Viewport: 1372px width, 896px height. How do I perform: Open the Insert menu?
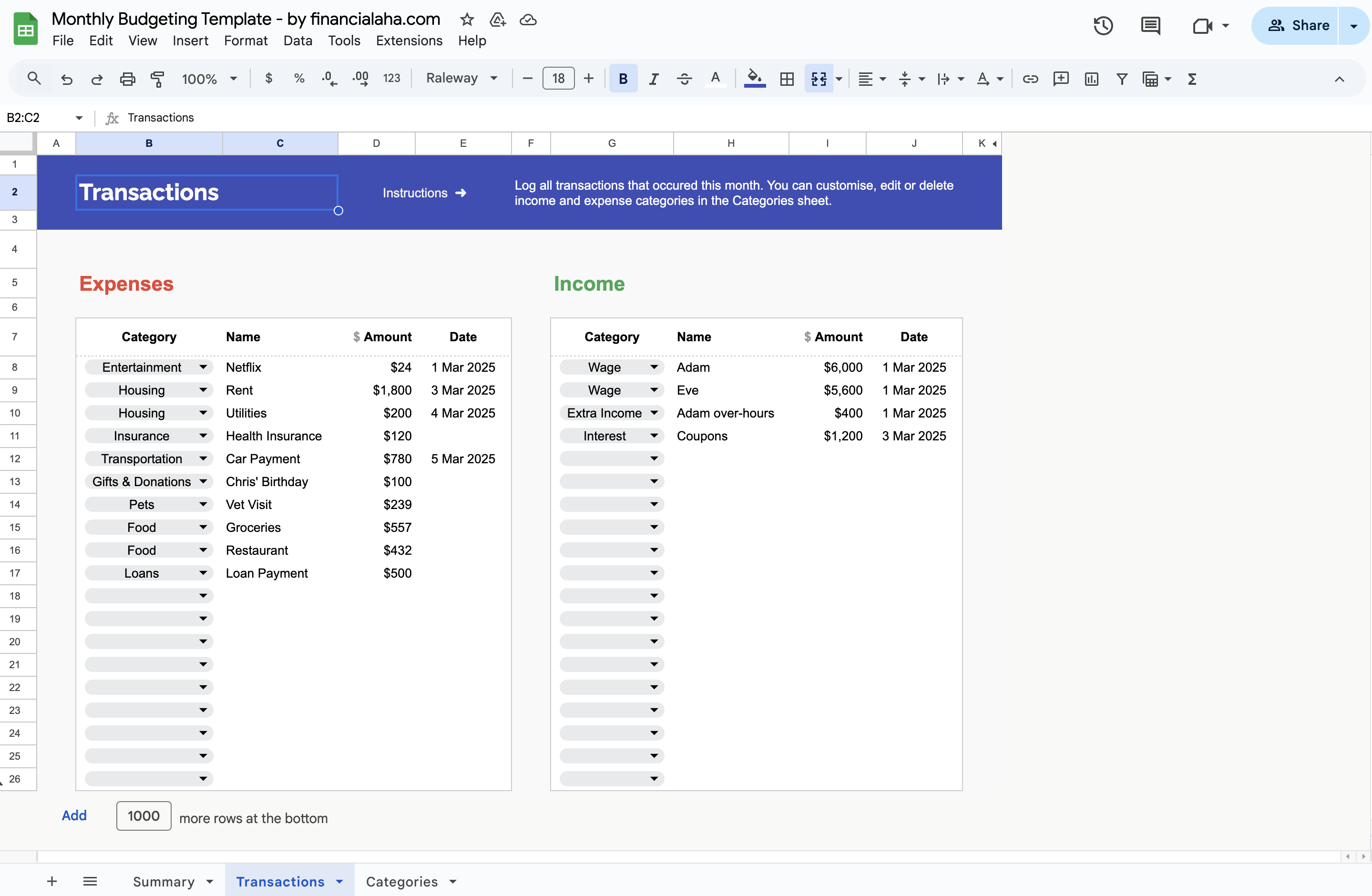tap(190, 41)
